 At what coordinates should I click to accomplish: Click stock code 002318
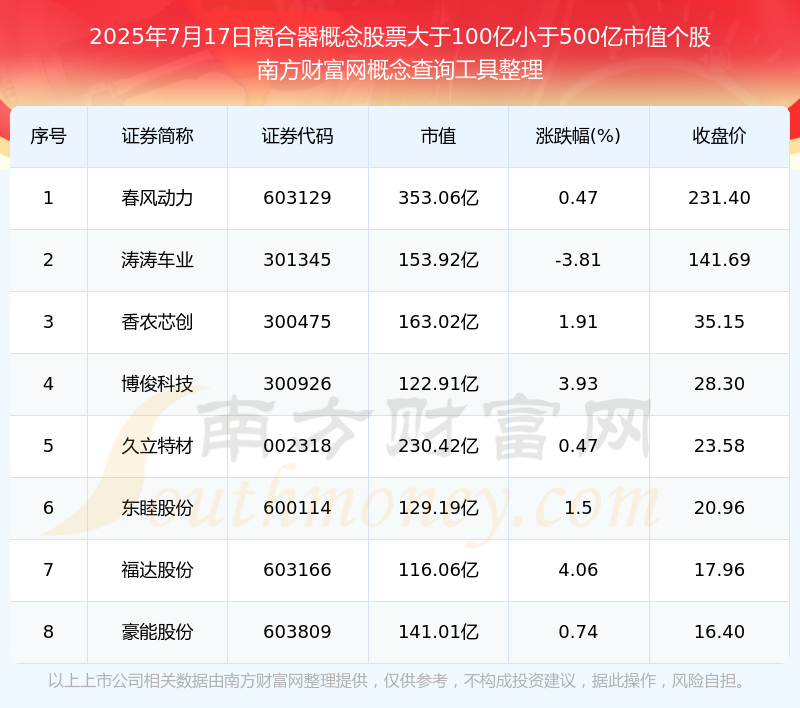(x=297, y=446)
